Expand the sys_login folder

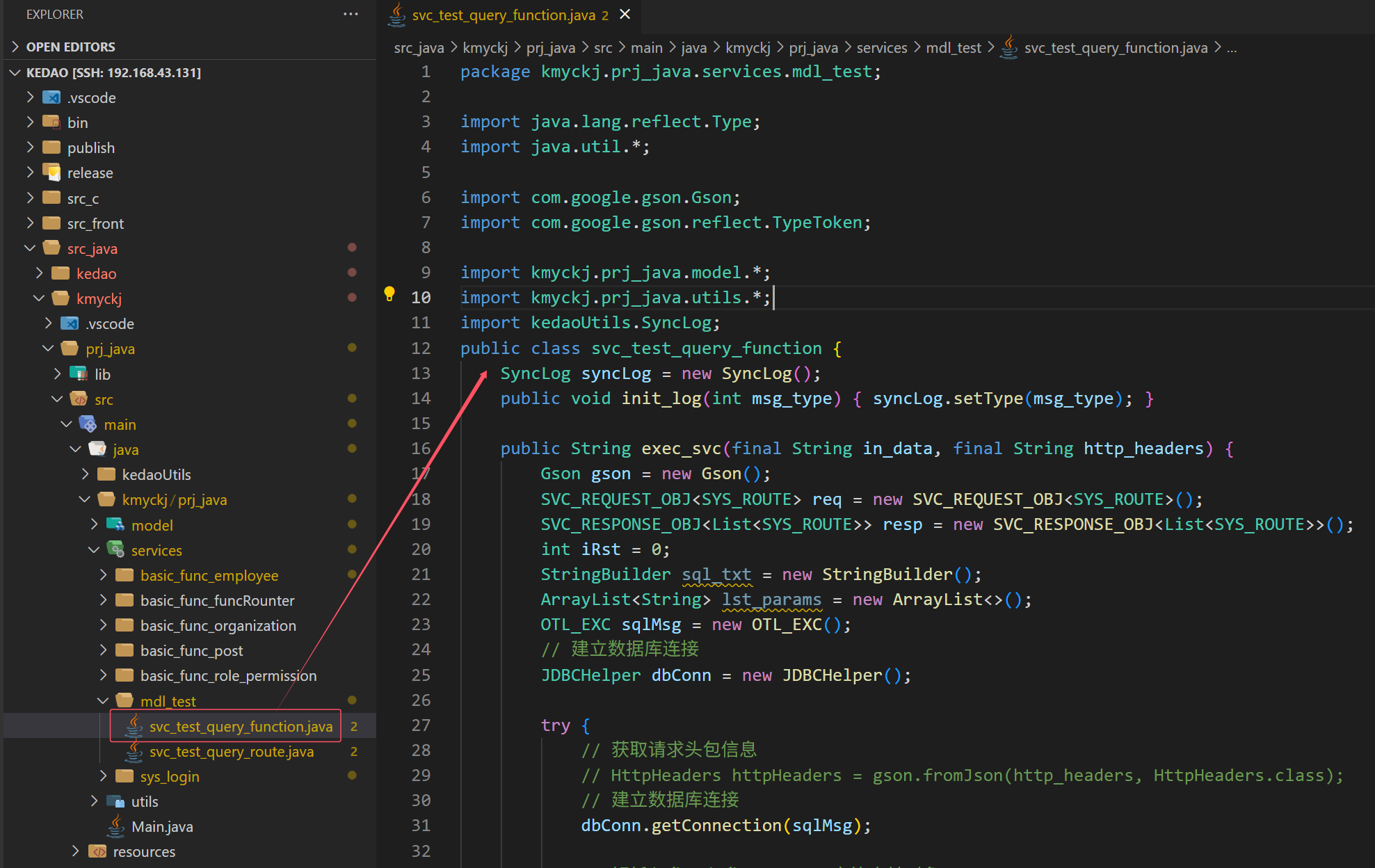point(103,776)
